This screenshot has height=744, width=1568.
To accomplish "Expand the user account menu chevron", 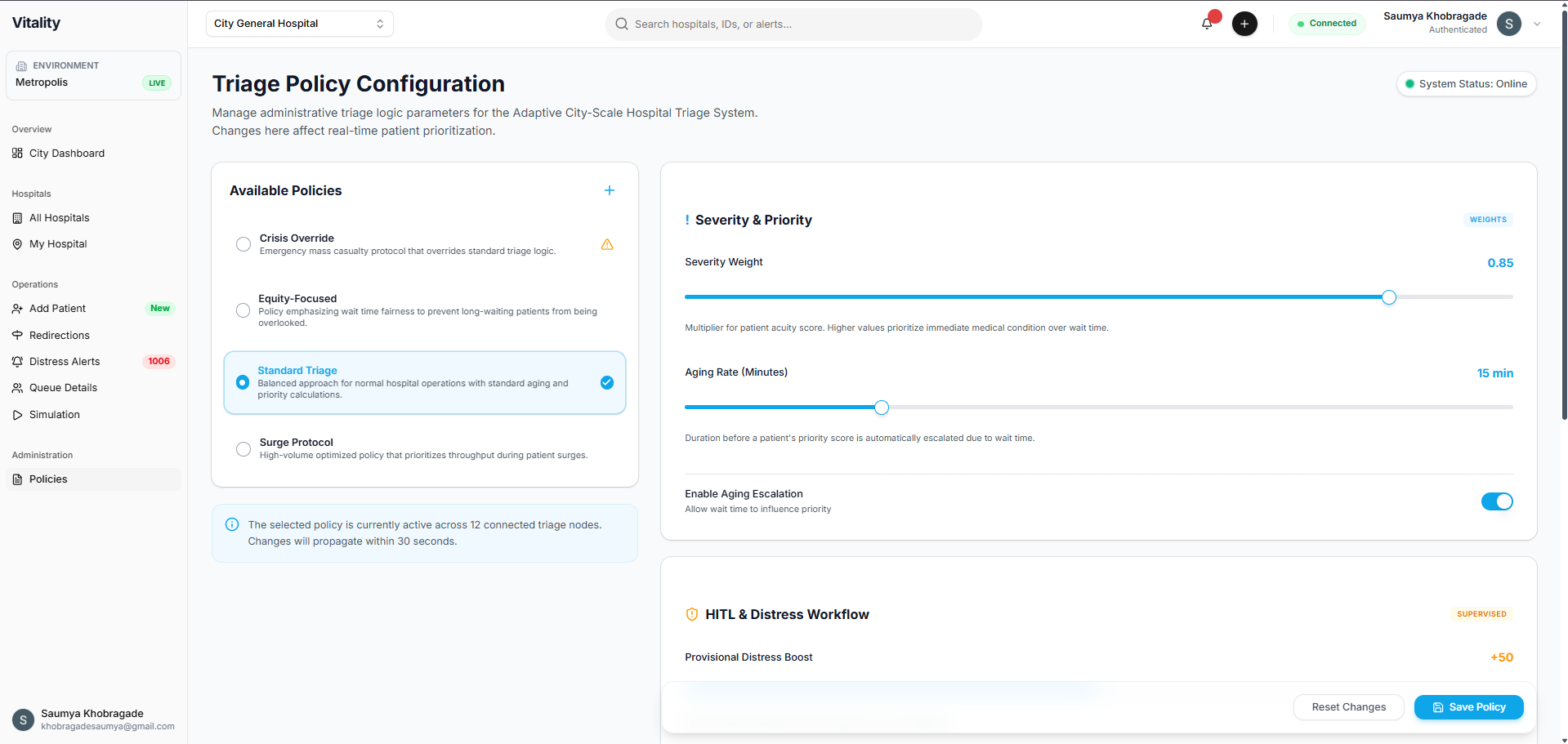I will point(1537,24).
